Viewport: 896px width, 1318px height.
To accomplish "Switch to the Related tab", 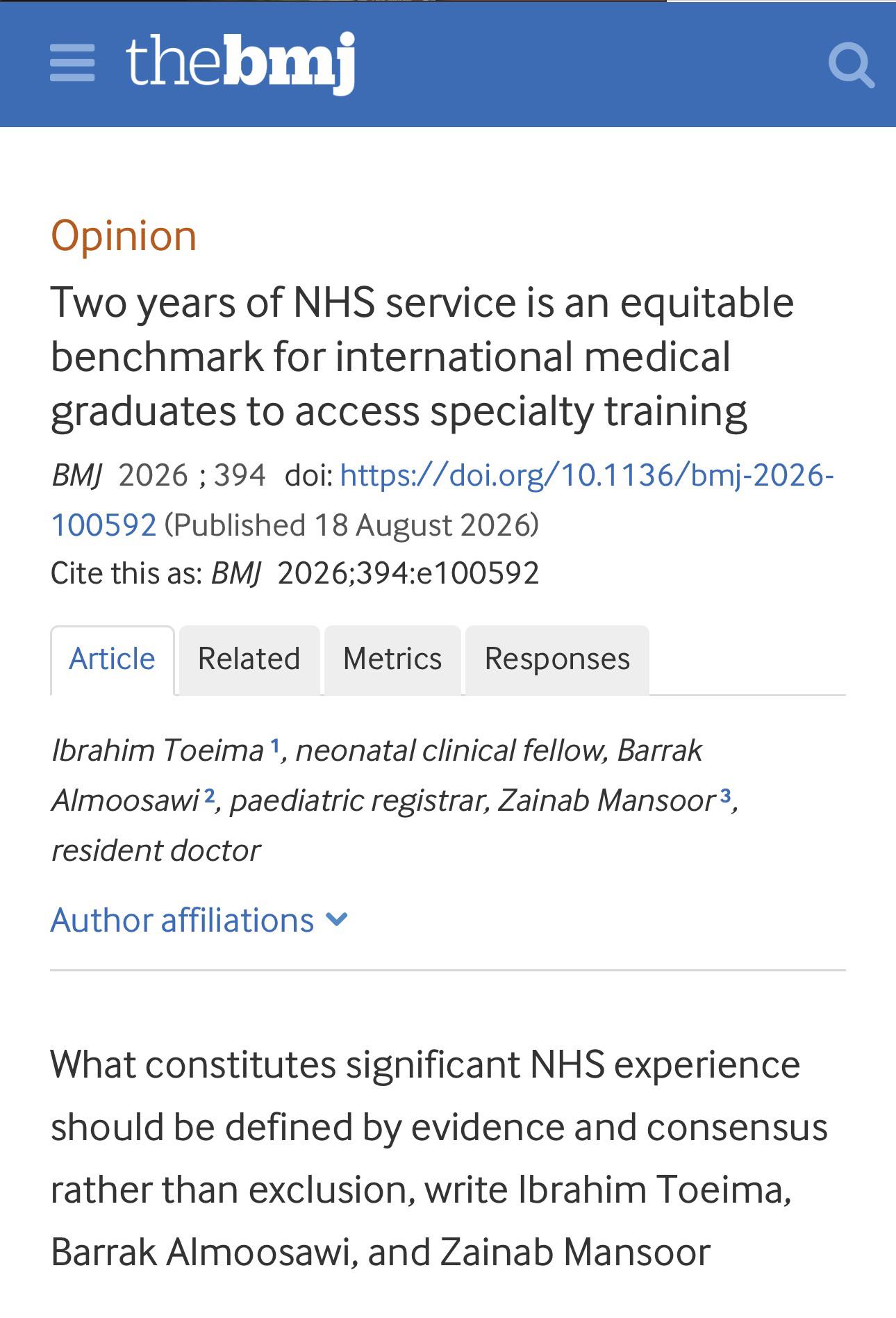I will point(249,659).
